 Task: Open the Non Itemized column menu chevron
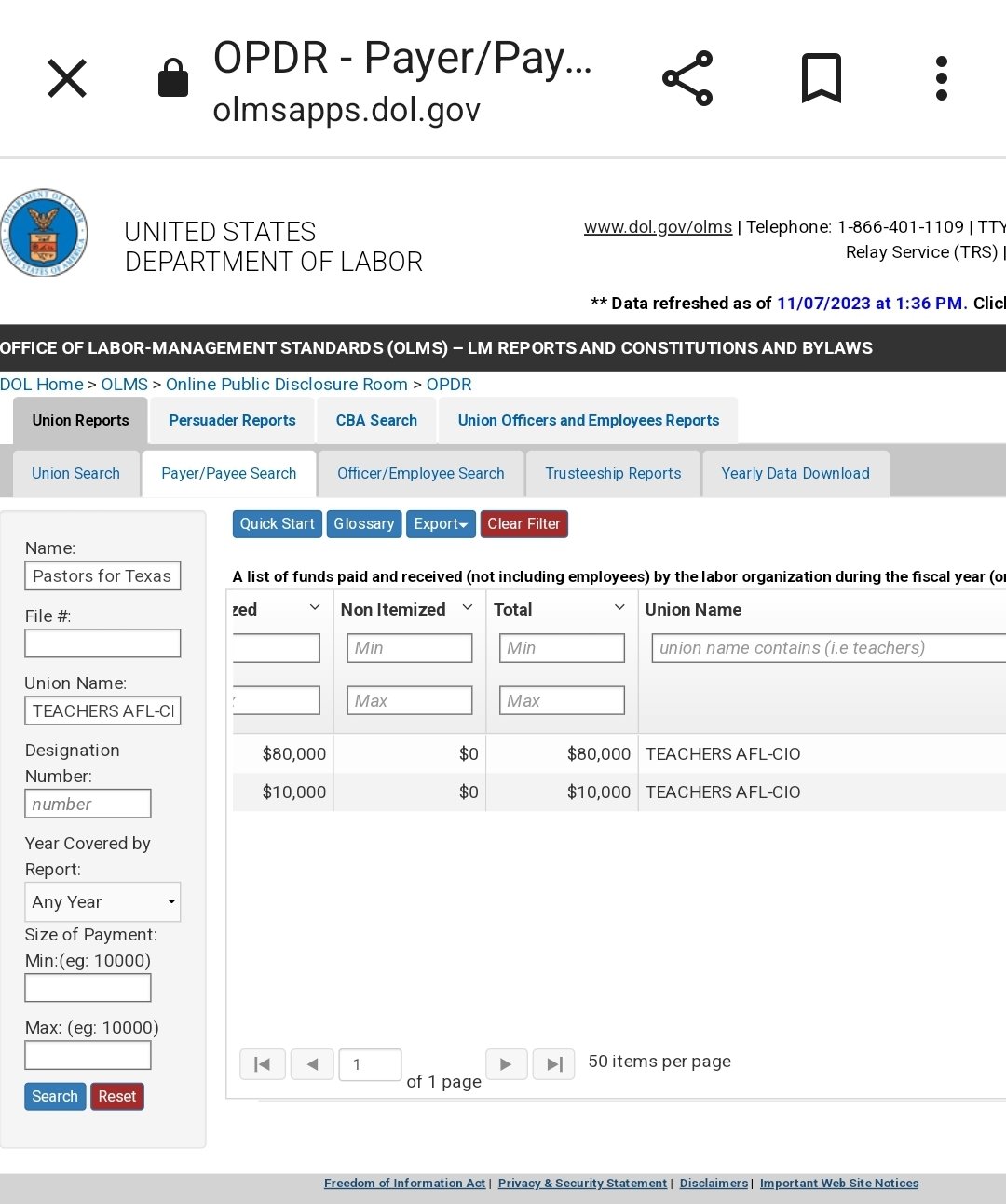pos(468,608)
